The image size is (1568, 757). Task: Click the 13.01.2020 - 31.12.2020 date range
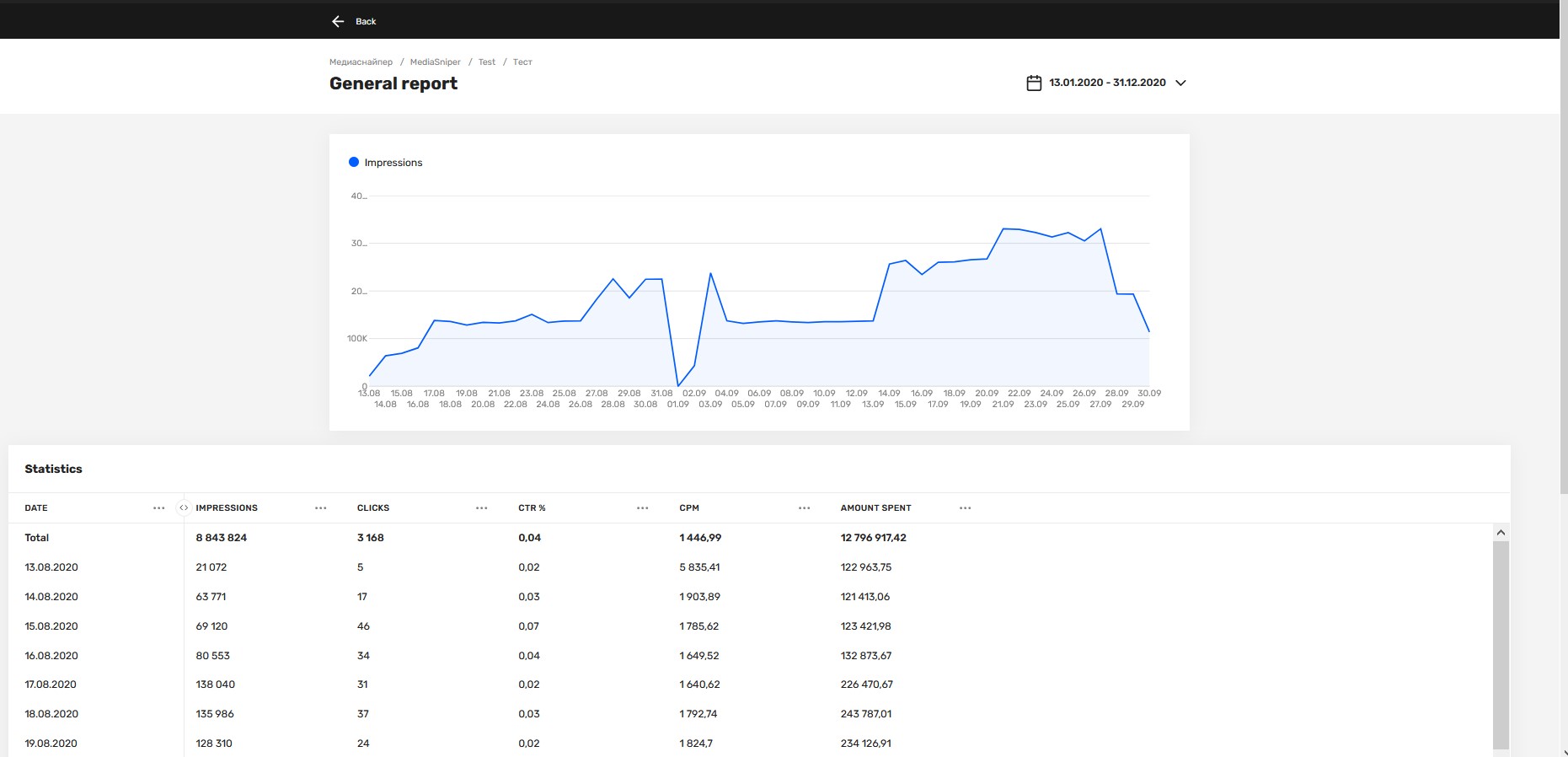tap(1107, 83)
